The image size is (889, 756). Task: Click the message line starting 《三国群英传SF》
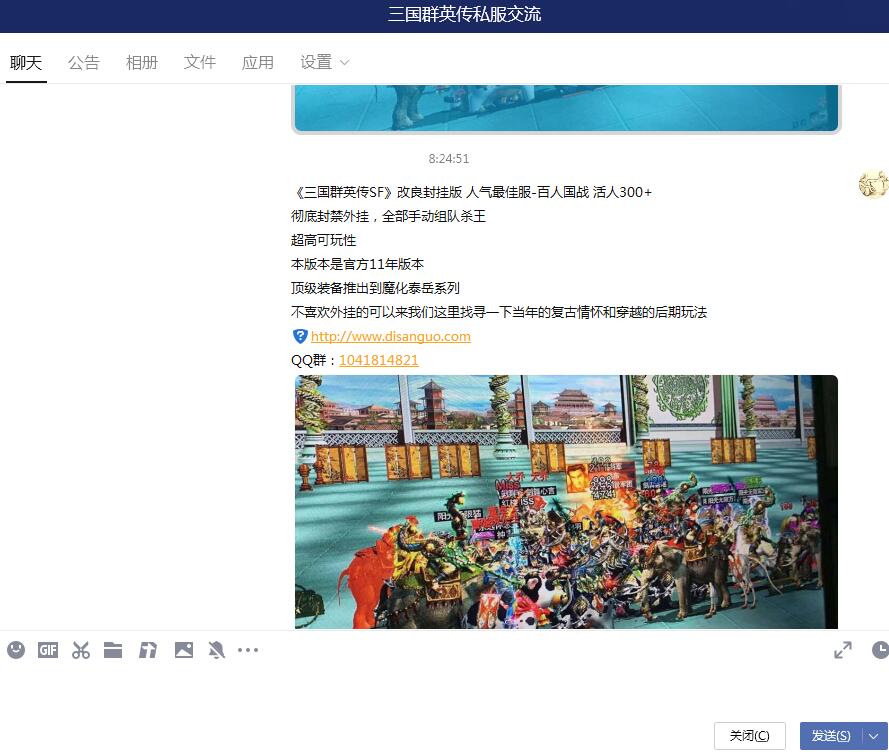[x=472, y=192]
